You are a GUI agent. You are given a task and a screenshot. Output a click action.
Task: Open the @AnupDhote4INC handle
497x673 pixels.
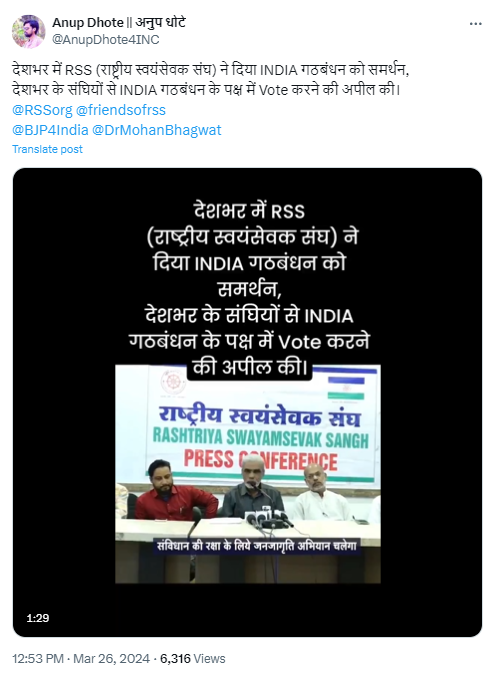[x=106, y=39]
